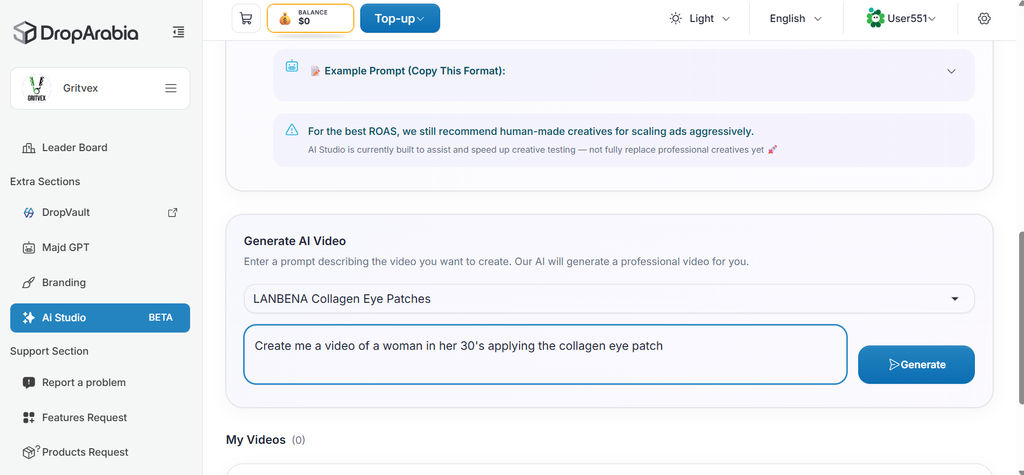Click the Support Section label
The height and width of the screenshot is (475, 1024).
(49, 351)
